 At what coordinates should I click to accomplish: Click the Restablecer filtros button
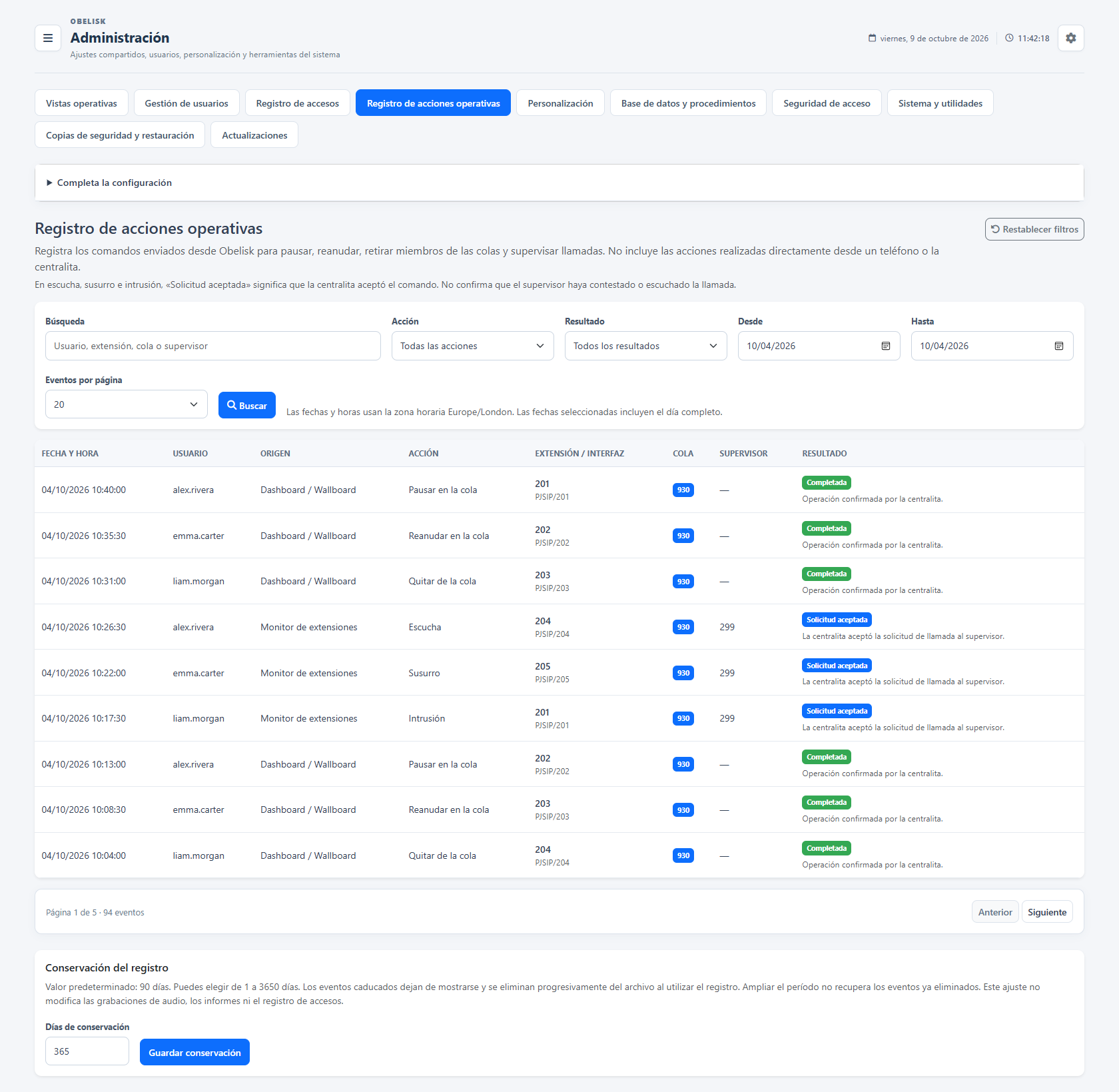pos(1034,229)
